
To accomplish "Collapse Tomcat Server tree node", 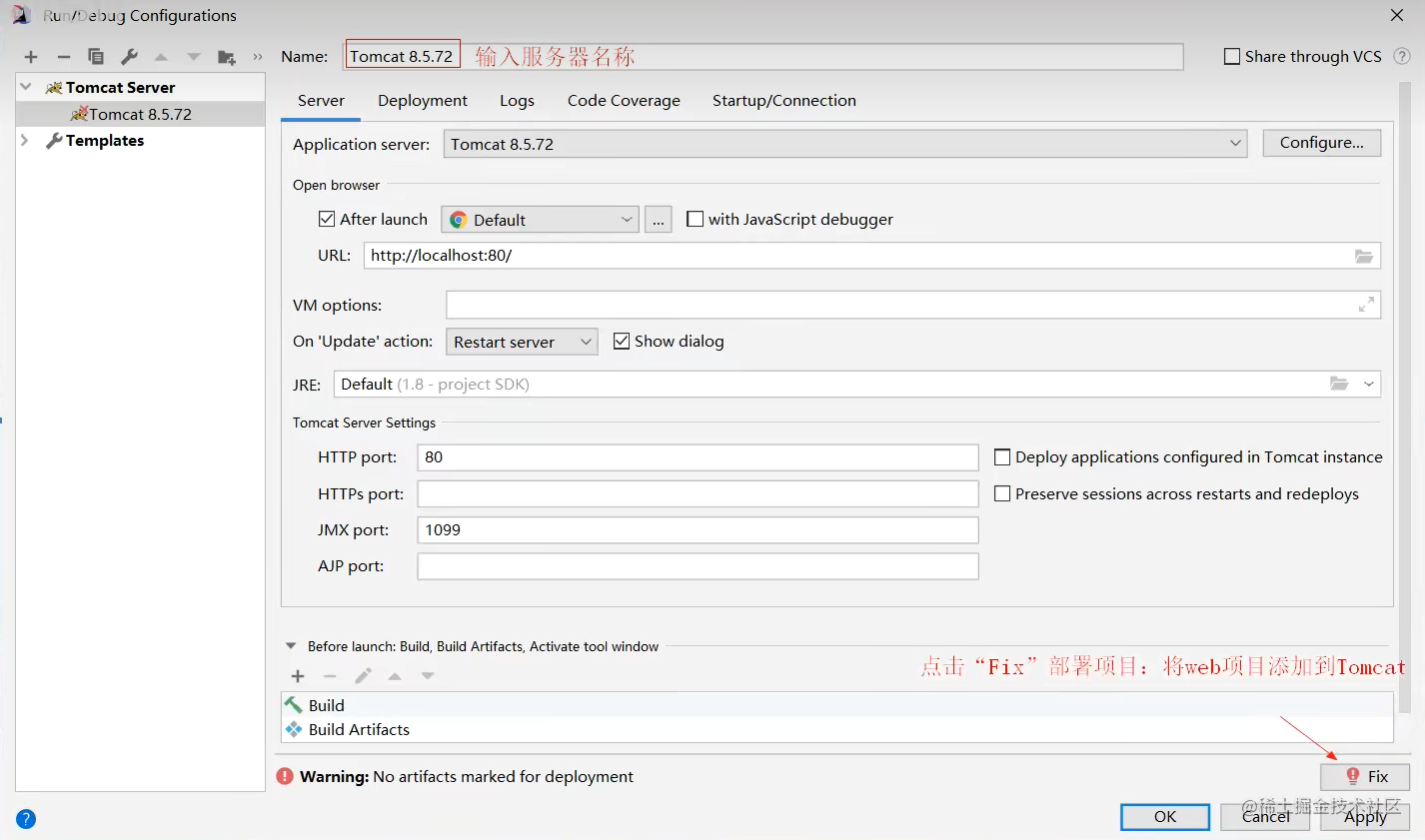I will 26,87.
